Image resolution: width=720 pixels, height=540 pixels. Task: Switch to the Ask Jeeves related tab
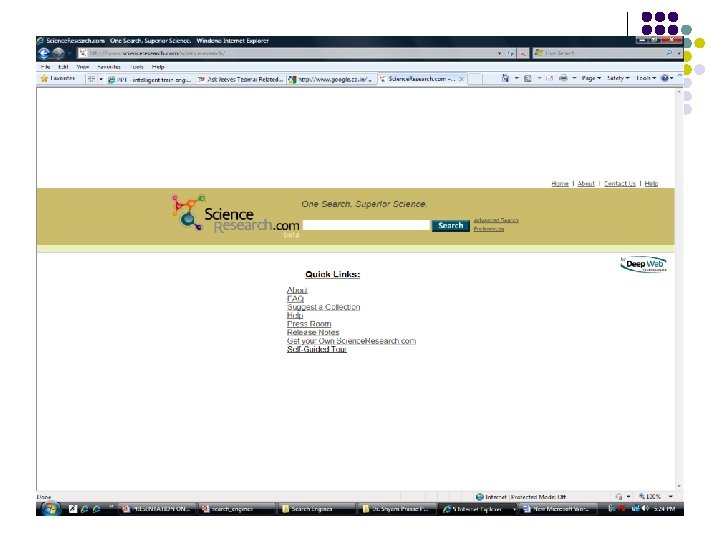pos(241,79)
